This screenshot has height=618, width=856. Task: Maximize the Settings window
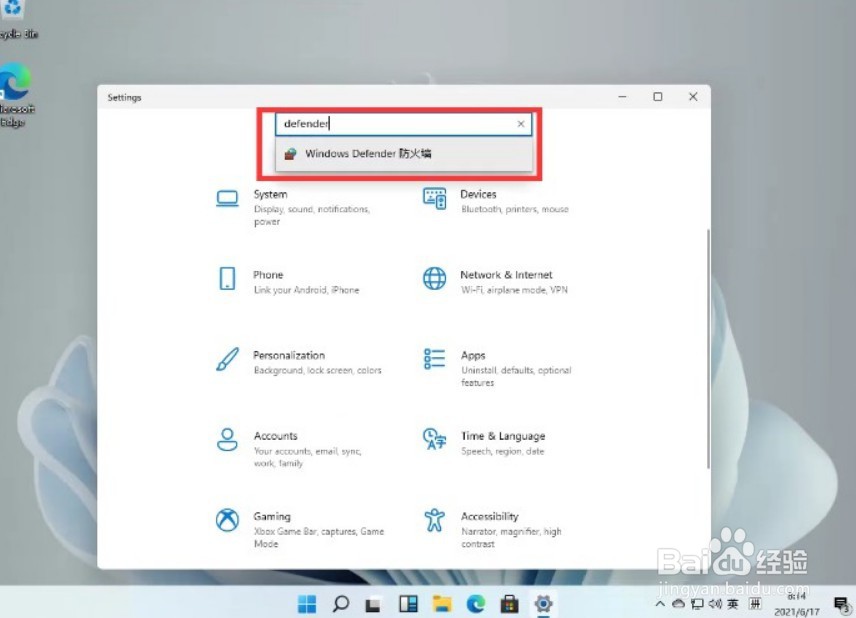pos(658,97)
